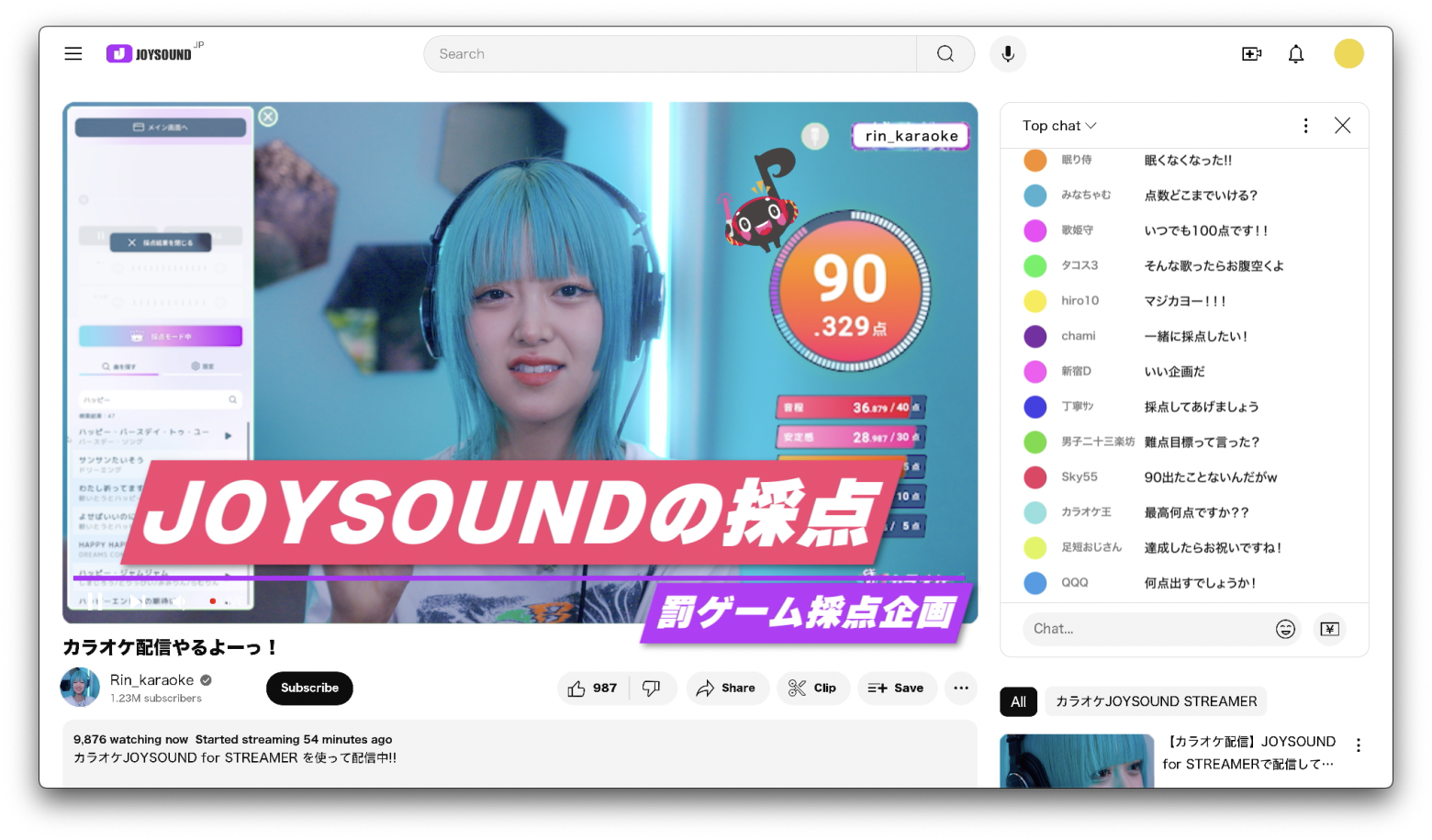1432x840 pixels.
Task: Click the avatar of chat user hiro10
Action: 1035,301
